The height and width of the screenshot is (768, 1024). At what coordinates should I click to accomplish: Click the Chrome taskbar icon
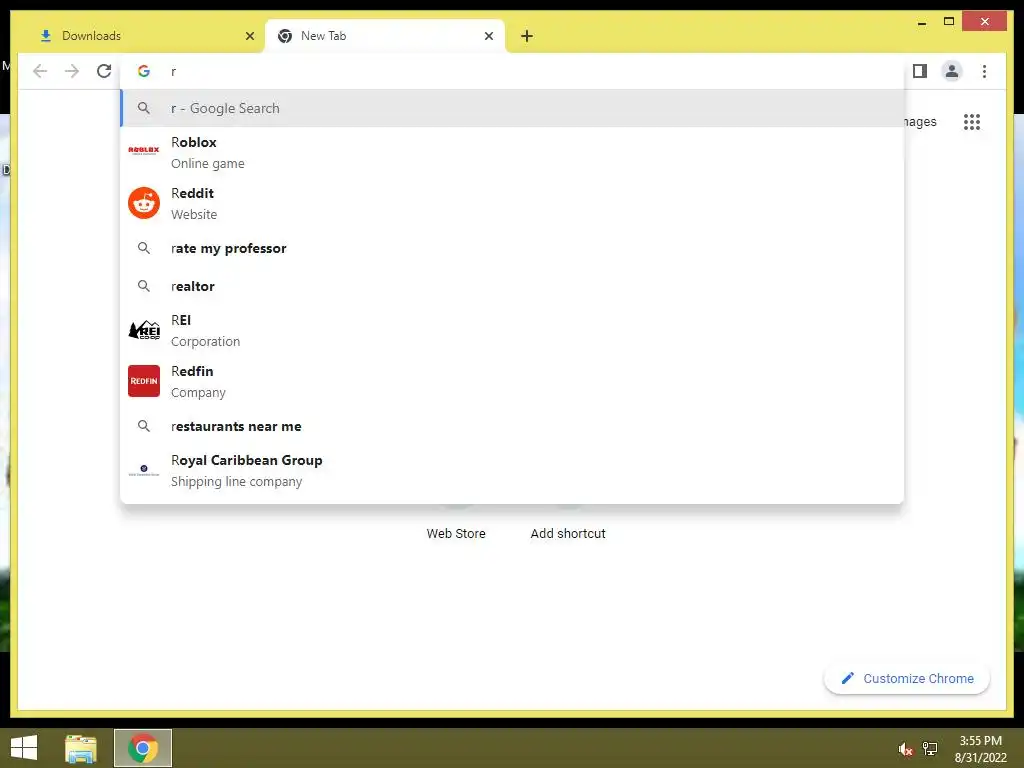pos(143,748)
